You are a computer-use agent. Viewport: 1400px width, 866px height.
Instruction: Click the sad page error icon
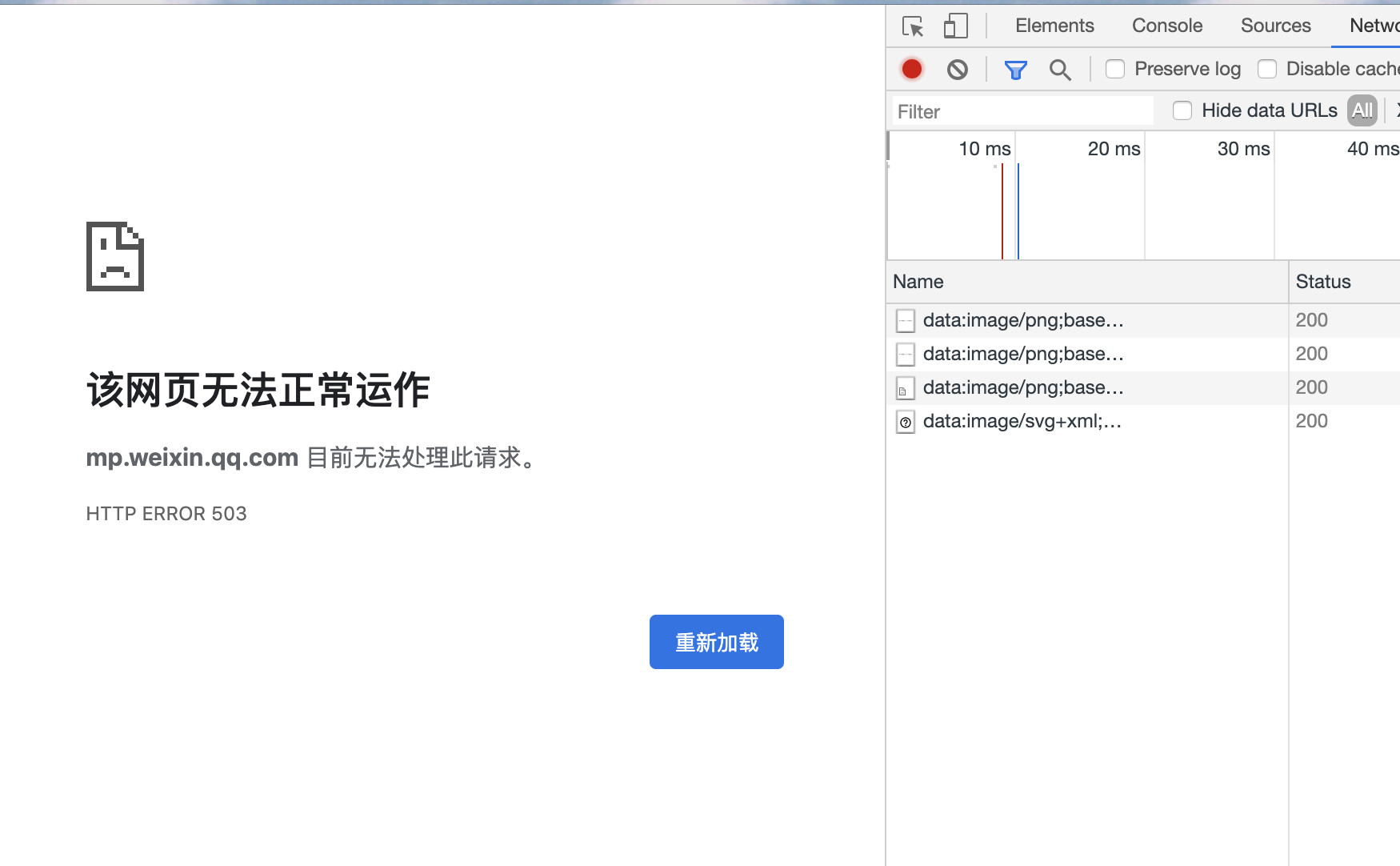pos(115,257)
